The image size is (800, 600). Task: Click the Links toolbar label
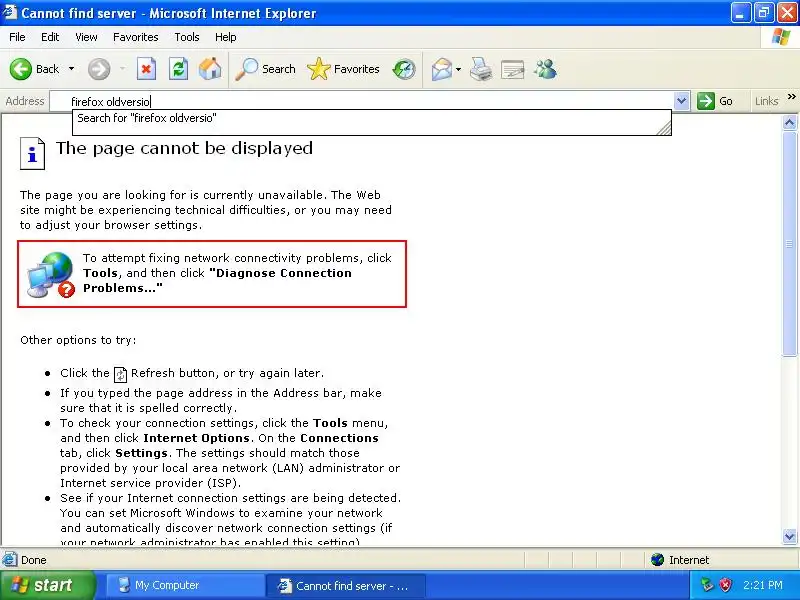pos(766,101)
